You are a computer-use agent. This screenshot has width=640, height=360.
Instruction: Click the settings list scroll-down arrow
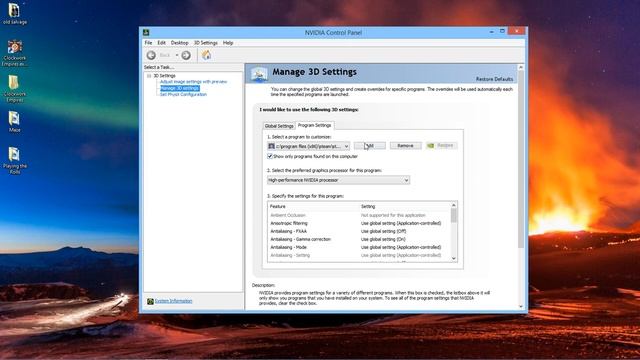pyautogui.click(x=453, y=258)
